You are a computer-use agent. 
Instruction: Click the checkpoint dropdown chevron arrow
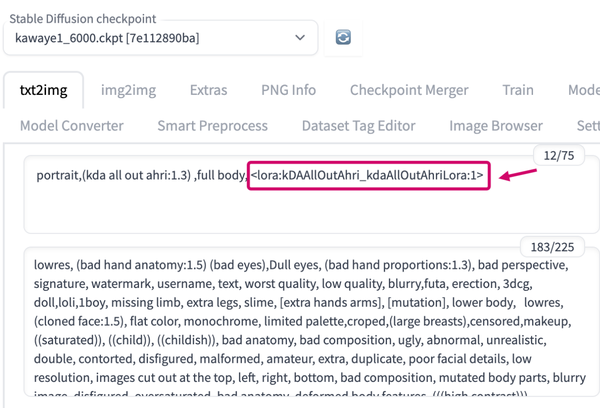[x=300, y=38]
